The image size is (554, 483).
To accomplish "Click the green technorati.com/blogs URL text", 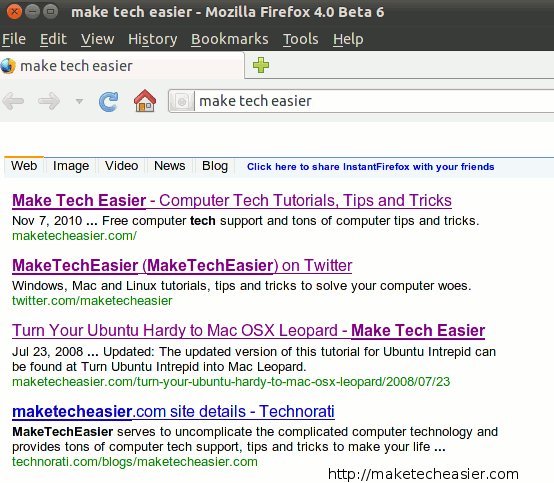I will point(135,462).
